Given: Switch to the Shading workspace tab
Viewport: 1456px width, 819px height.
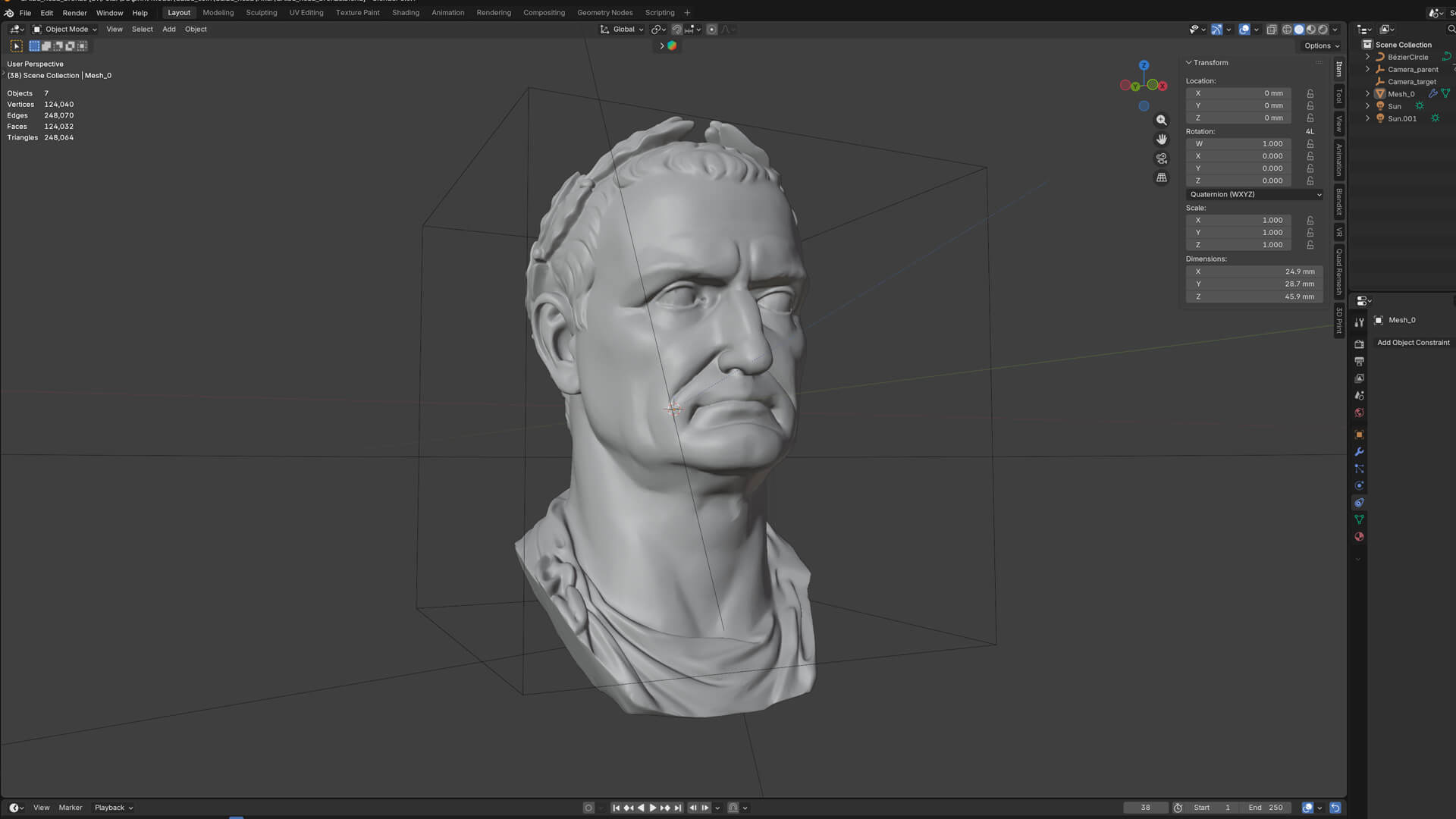Looking at the screenshot, I should (x=405, y=13).
